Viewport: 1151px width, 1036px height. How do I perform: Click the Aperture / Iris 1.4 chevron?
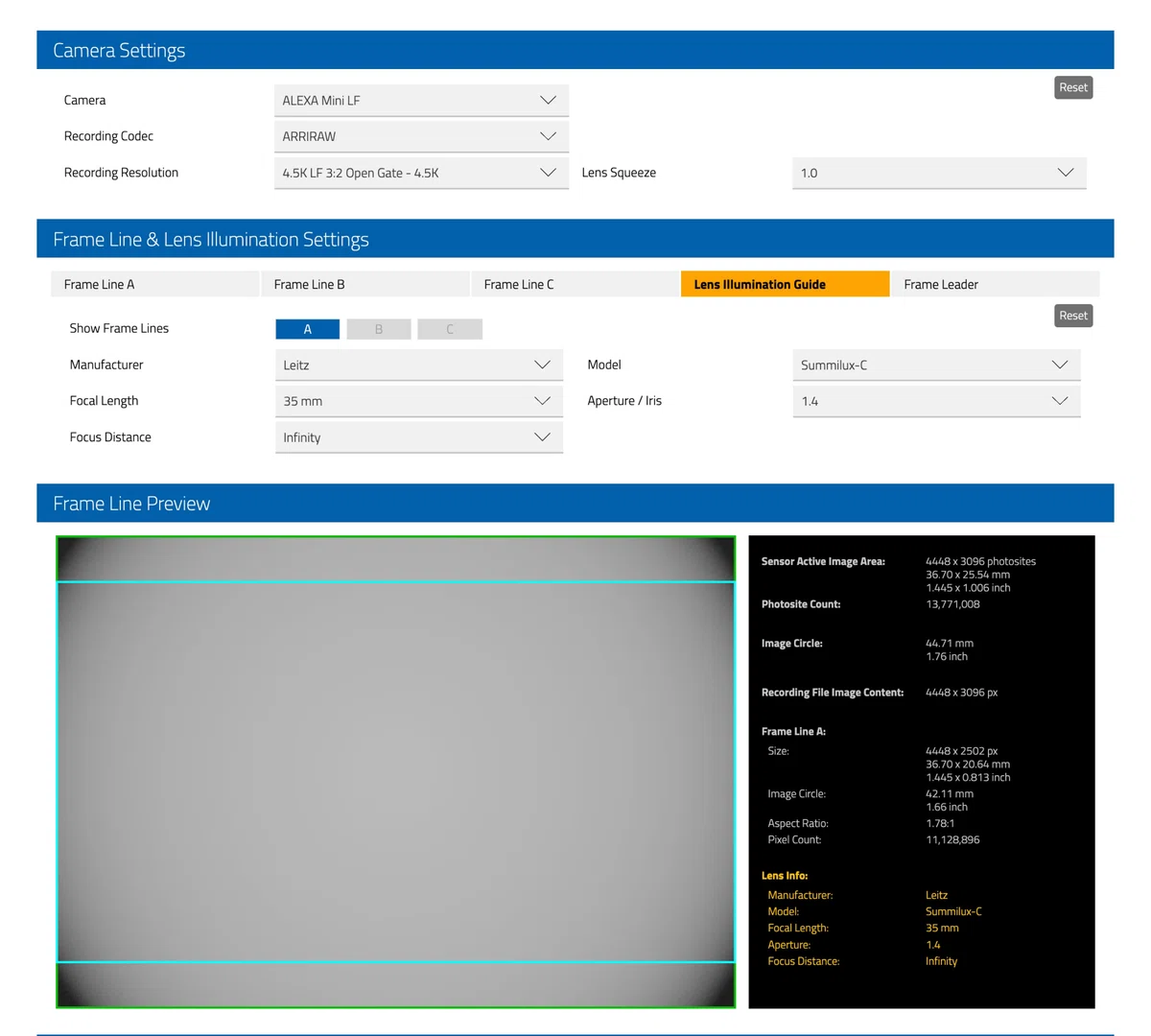(1059, 401)
